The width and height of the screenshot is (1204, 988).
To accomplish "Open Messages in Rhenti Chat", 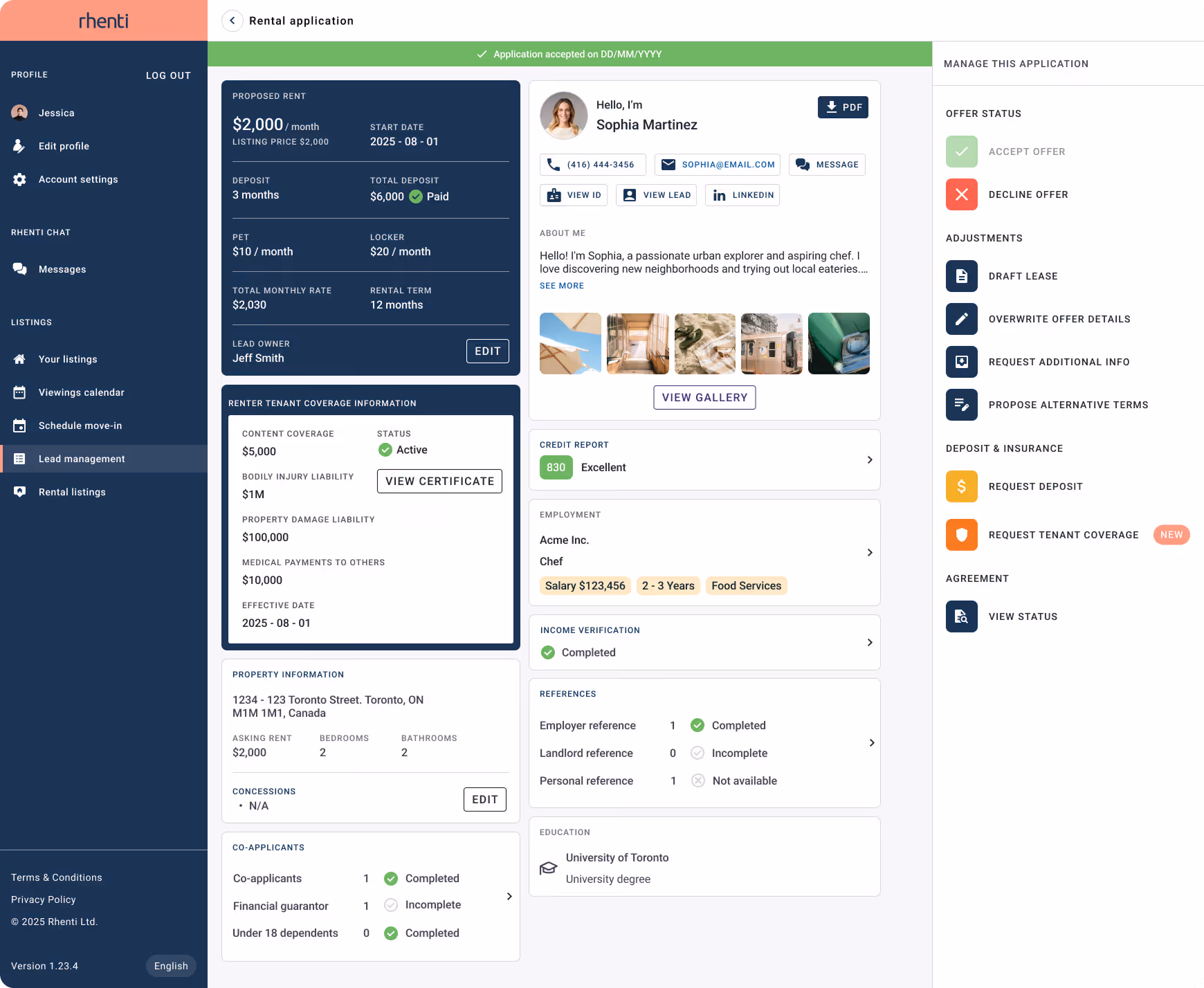I will pos(104,269).
